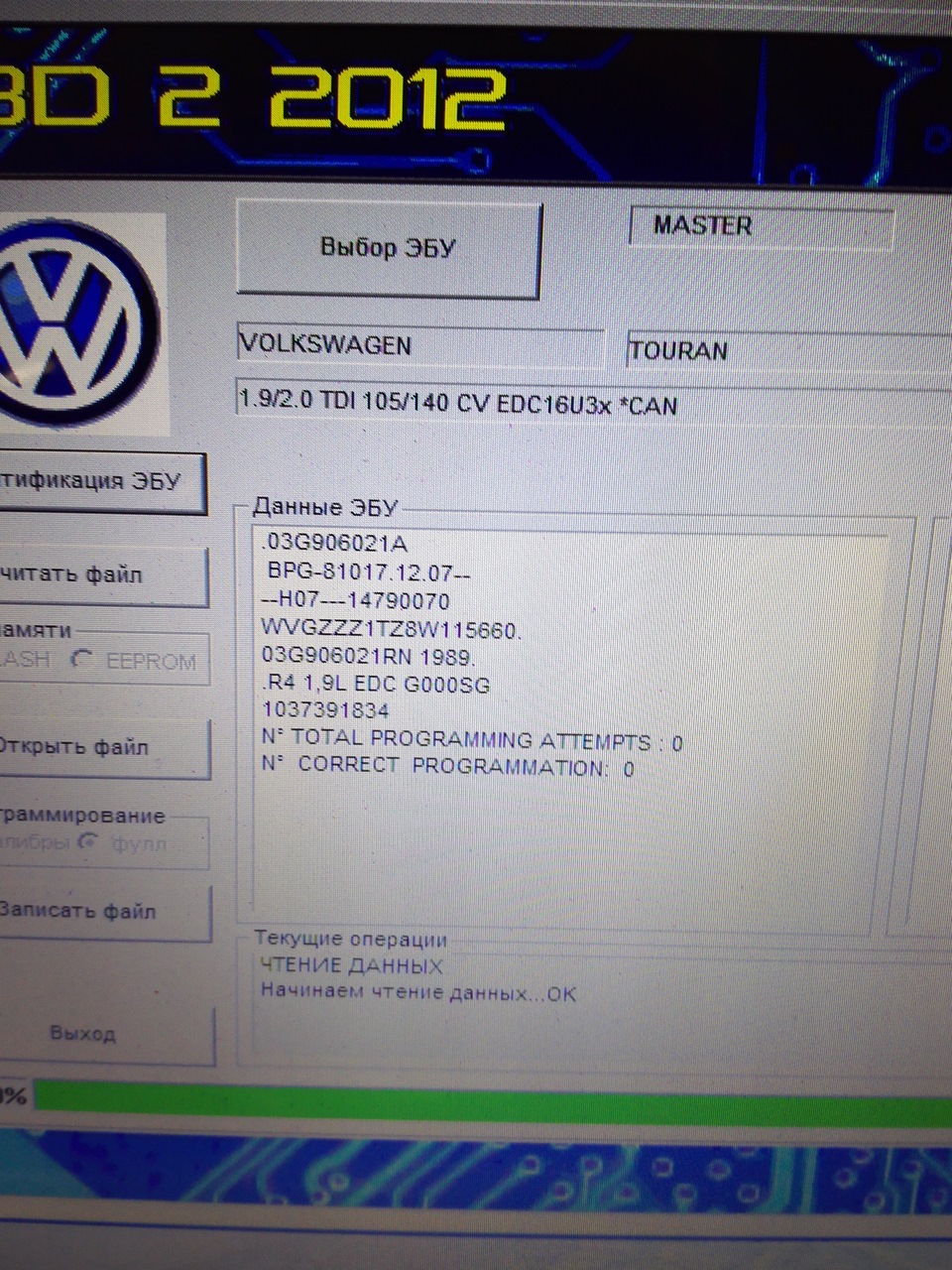Open the TOURAN model selector
The image size is (952, 1270).
click(x=783, y=350)
